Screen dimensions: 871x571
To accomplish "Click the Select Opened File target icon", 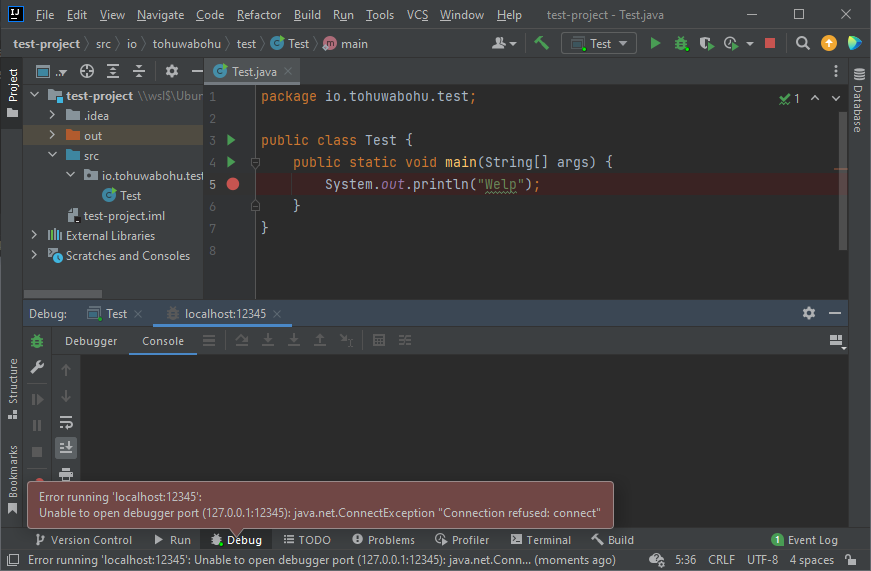I will coord(87,71).
